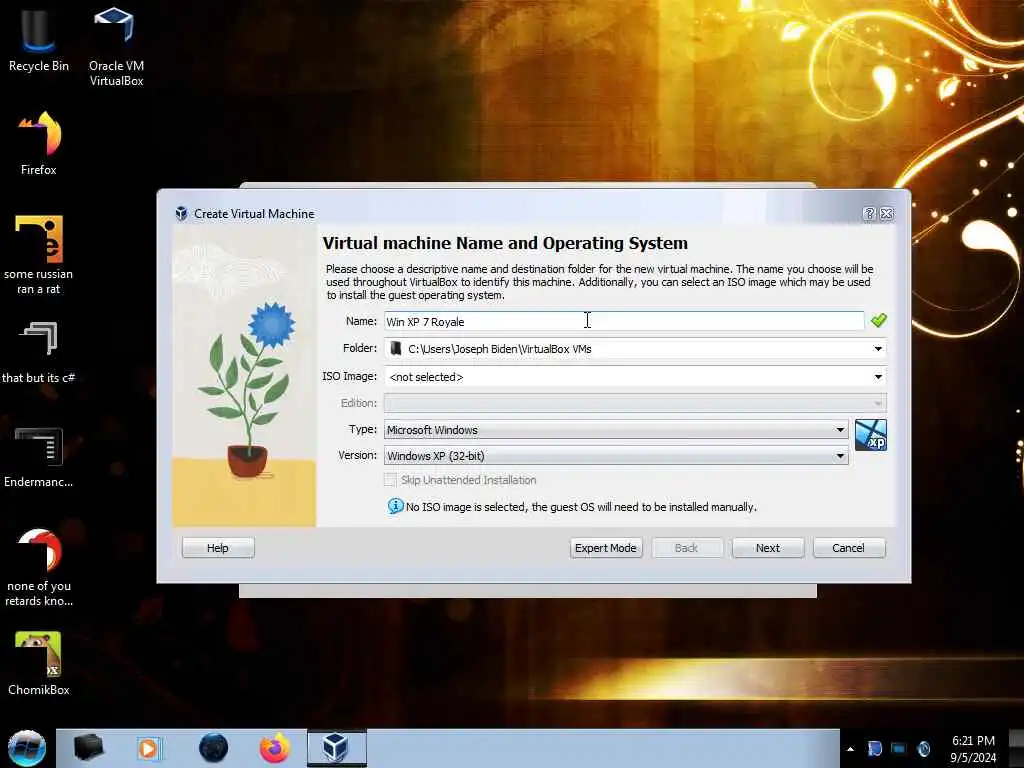
Task: Toggle Skip Unattended Installation checkbox
Action: pos(391,480)
